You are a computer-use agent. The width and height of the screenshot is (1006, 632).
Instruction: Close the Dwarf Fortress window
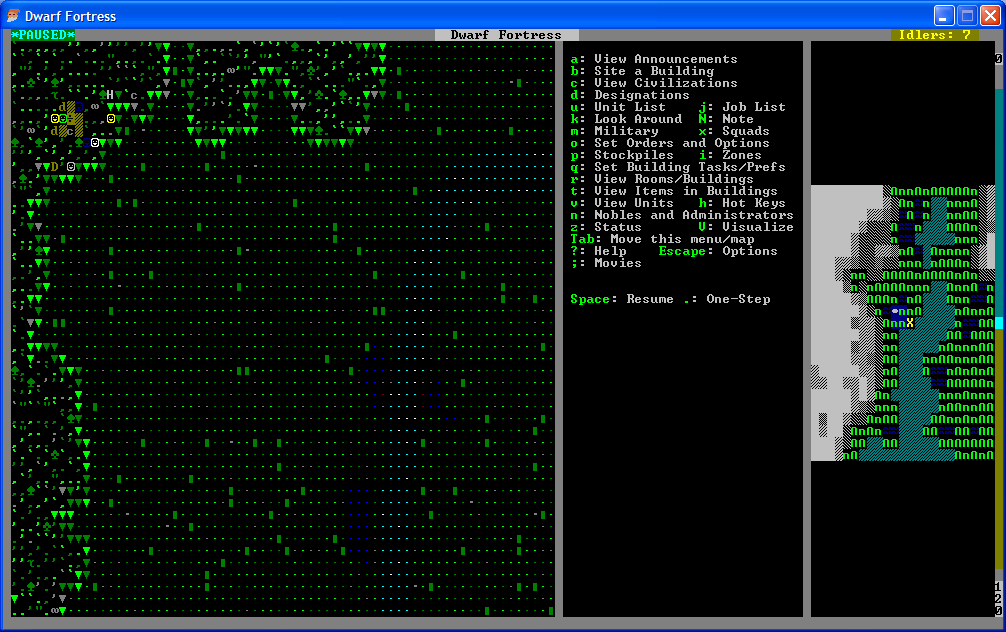(991, 15)
